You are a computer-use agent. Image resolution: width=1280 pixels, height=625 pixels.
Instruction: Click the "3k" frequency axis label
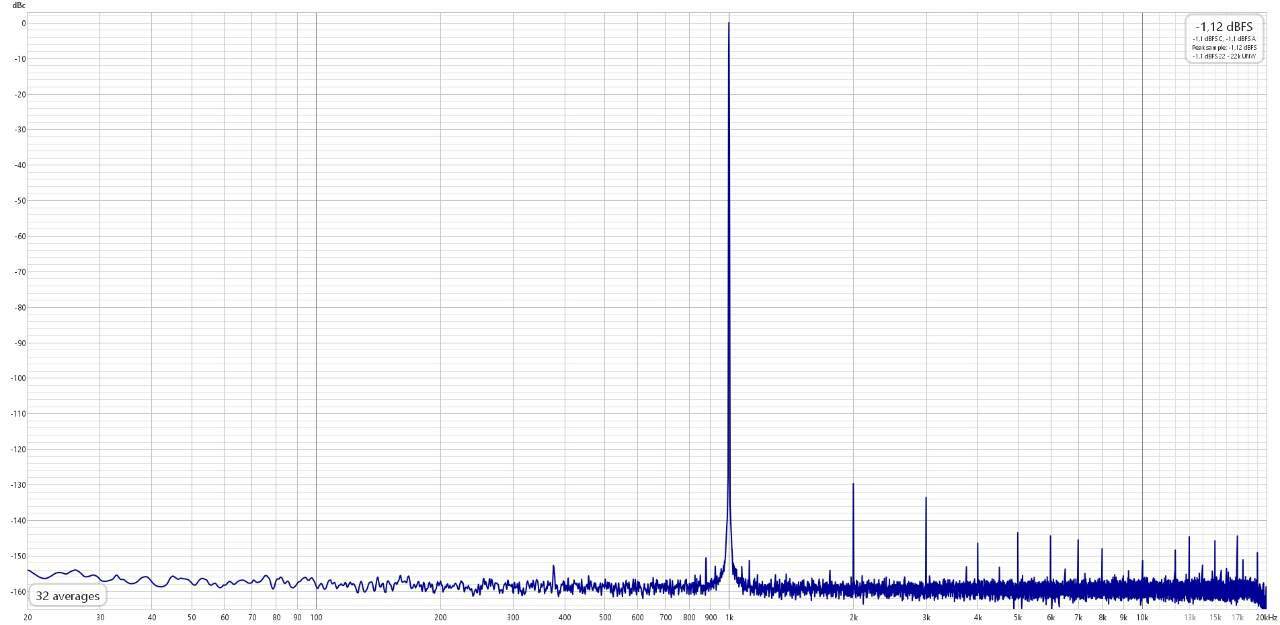926,617
